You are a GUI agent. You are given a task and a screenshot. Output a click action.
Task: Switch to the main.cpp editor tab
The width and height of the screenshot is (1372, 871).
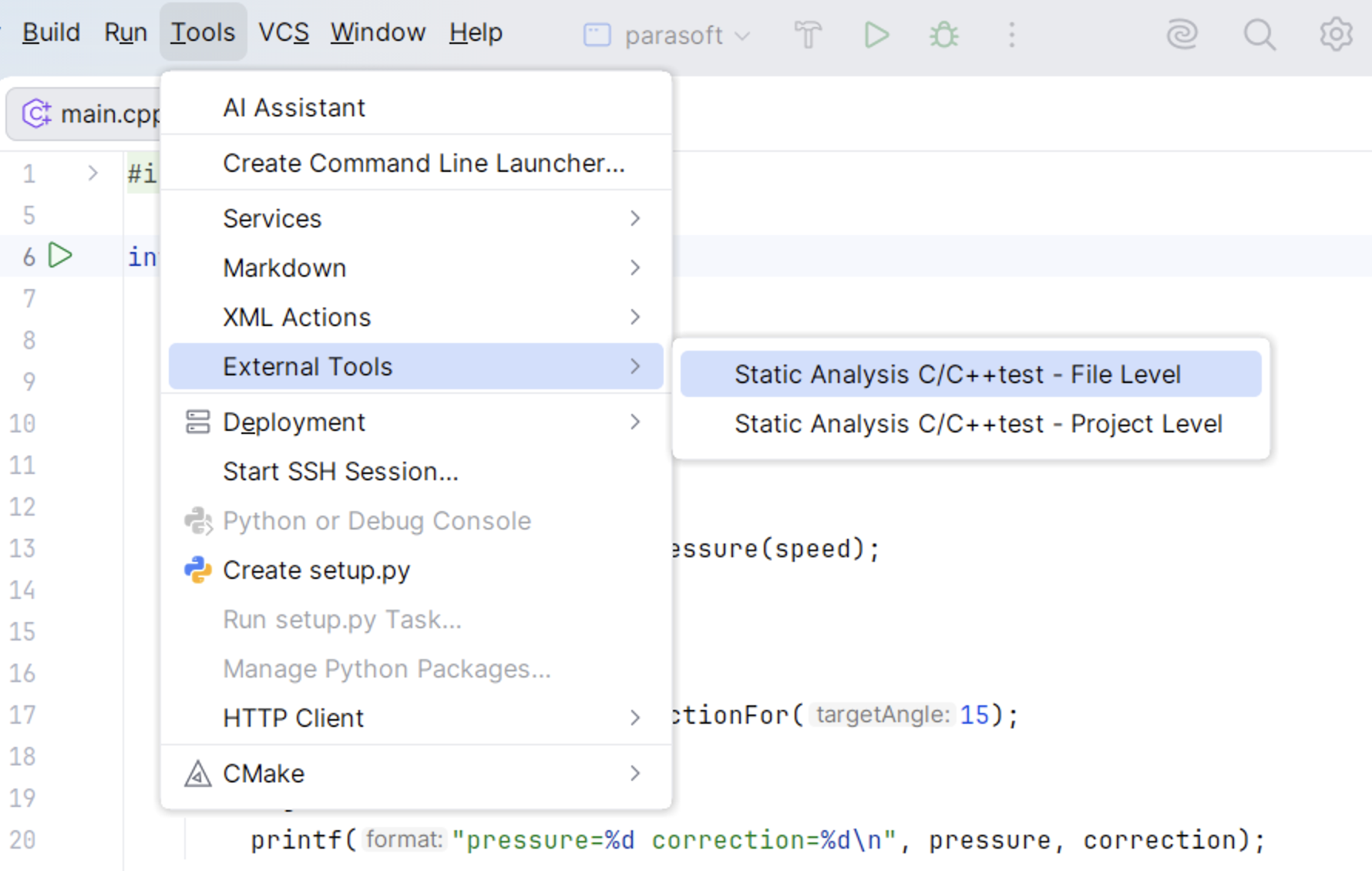pos(85,114)
